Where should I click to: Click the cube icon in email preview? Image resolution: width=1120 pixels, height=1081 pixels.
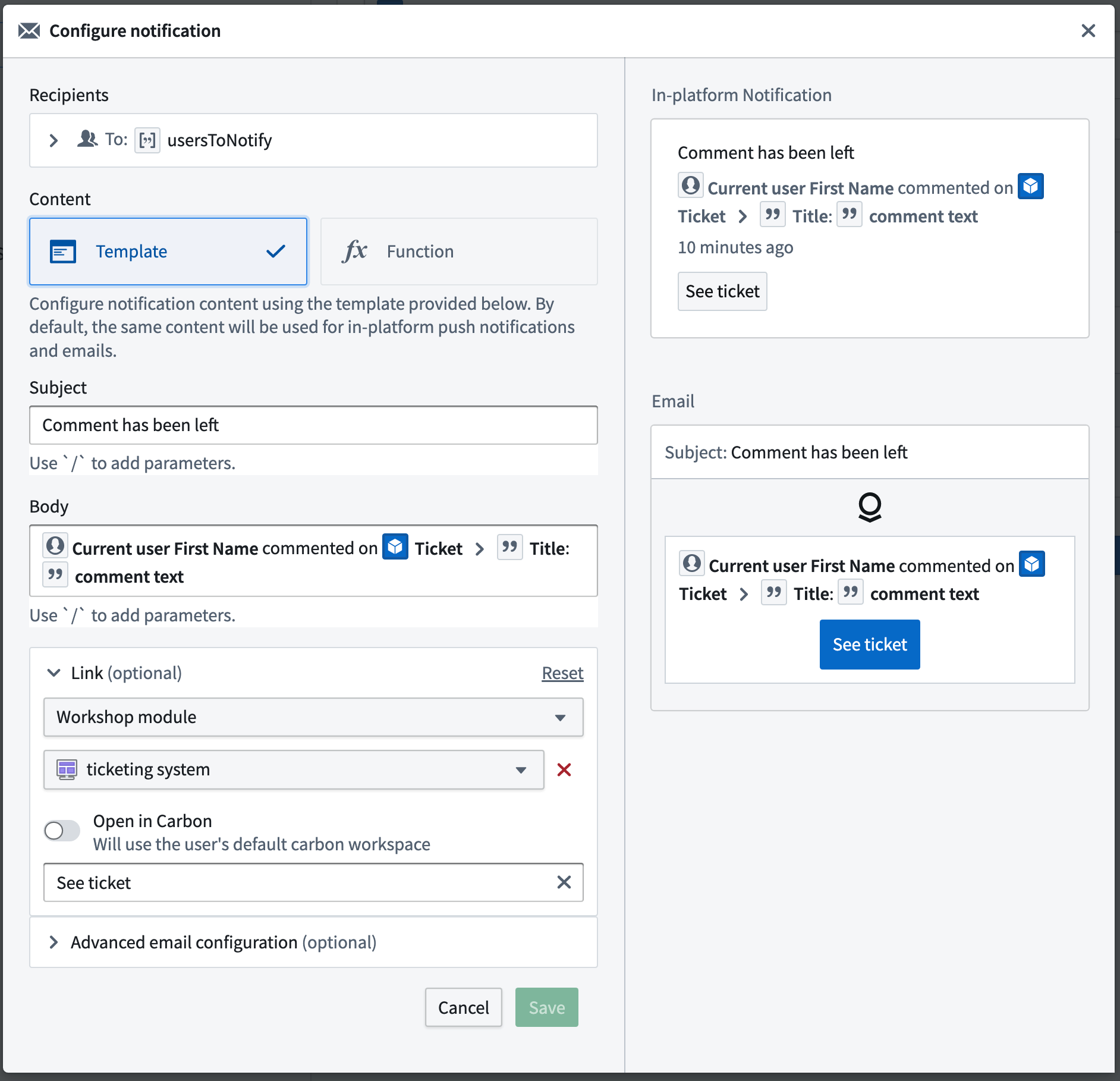coord(1032,564)
